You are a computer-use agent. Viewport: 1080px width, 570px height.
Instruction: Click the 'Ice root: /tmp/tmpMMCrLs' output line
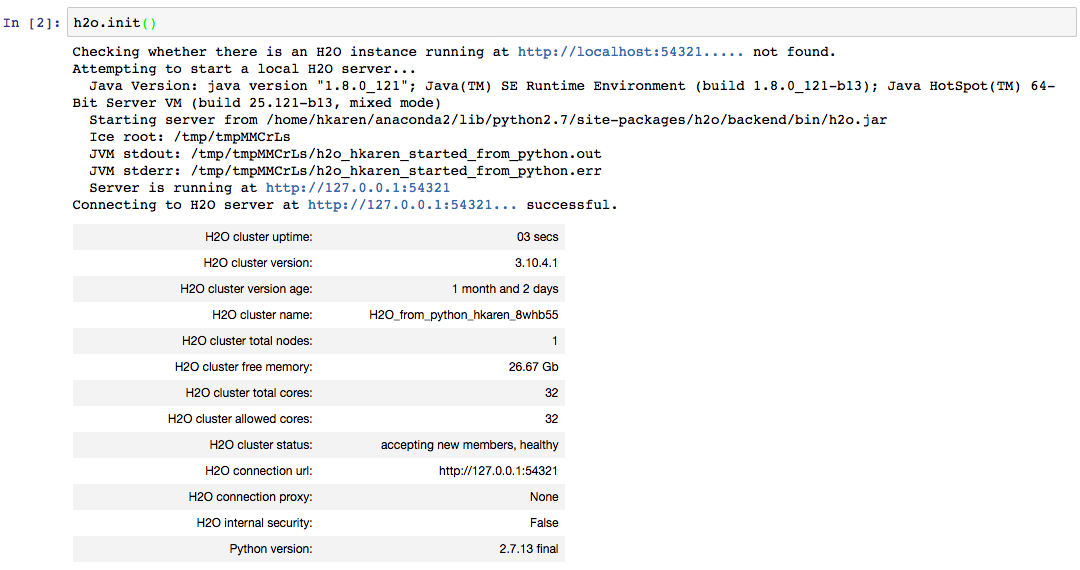click(190, 137)
